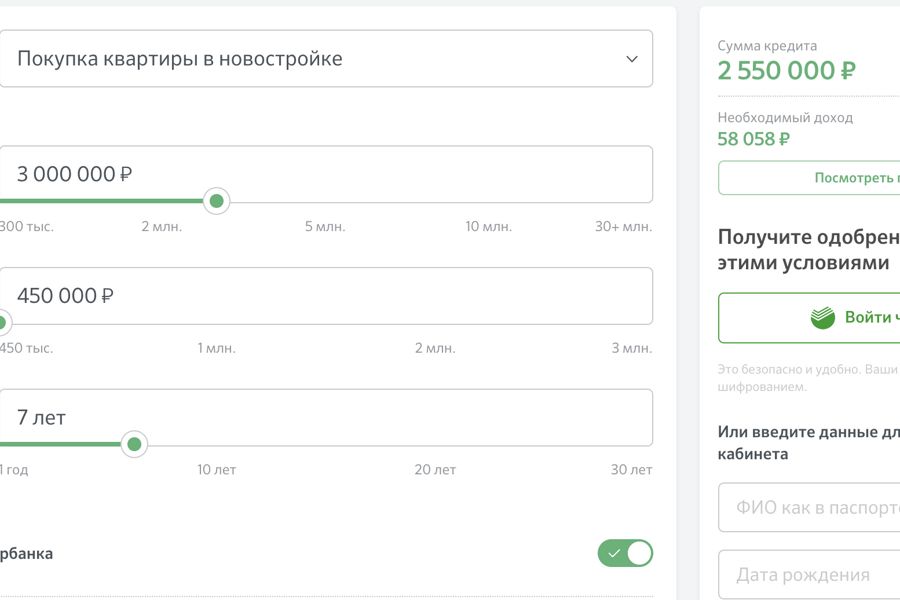The image size is (900, 600).
Task: Click the '1 млн.' mark on the down payment scale
Action: (216, 349)
